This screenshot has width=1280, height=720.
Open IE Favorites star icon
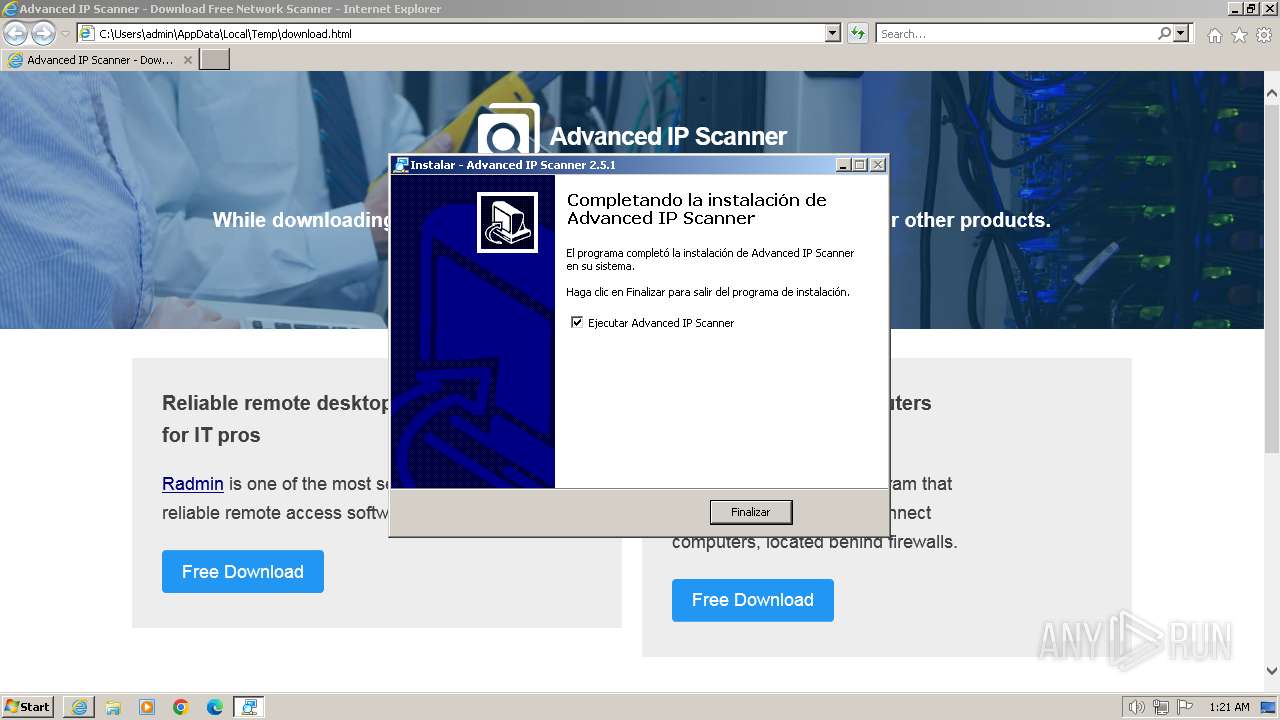click(1239, 35)
